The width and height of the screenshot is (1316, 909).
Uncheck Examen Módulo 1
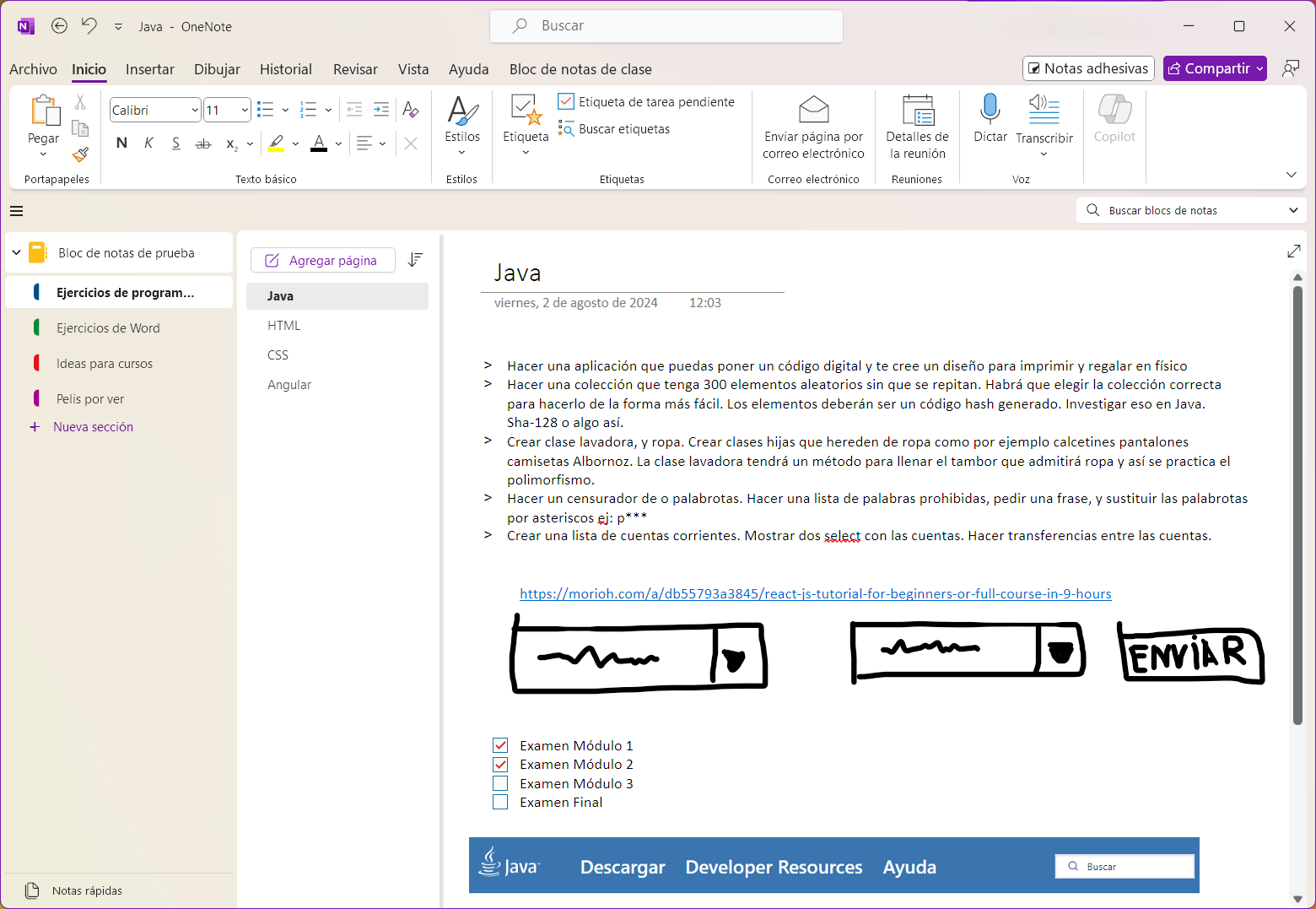point(500,745)
